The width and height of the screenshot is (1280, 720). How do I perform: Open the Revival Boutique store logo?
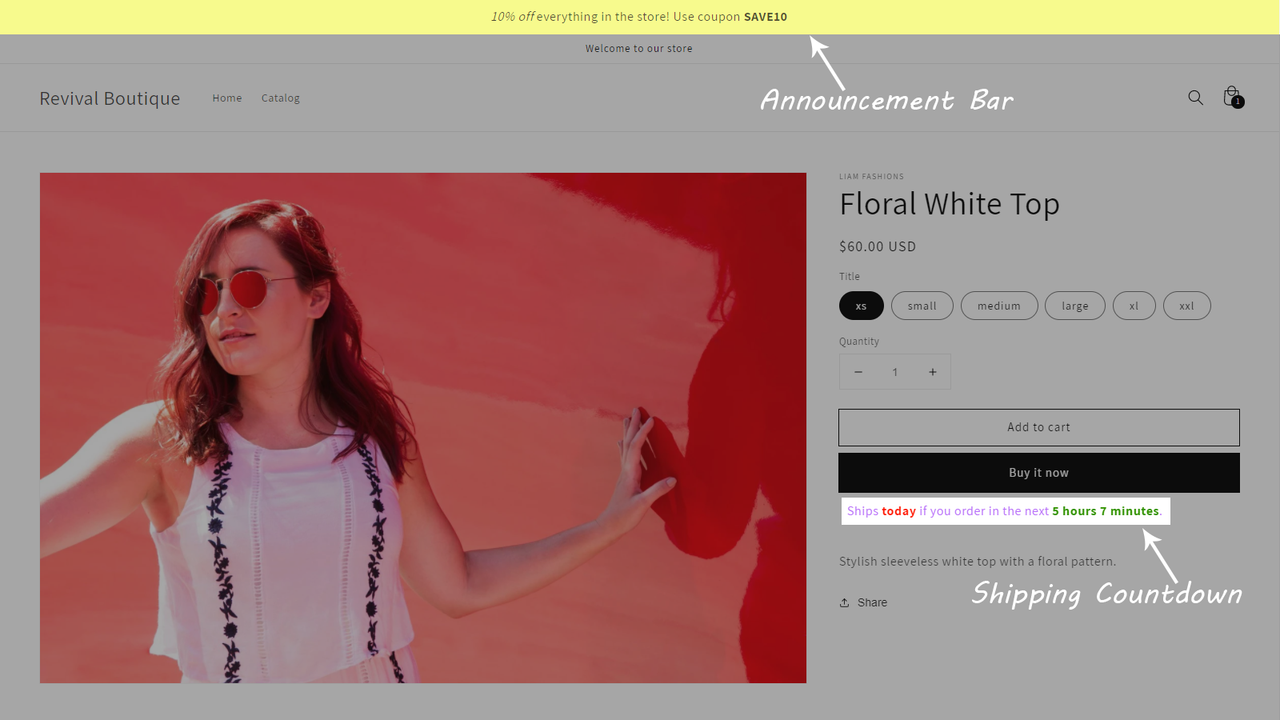[x=109, y=97]
